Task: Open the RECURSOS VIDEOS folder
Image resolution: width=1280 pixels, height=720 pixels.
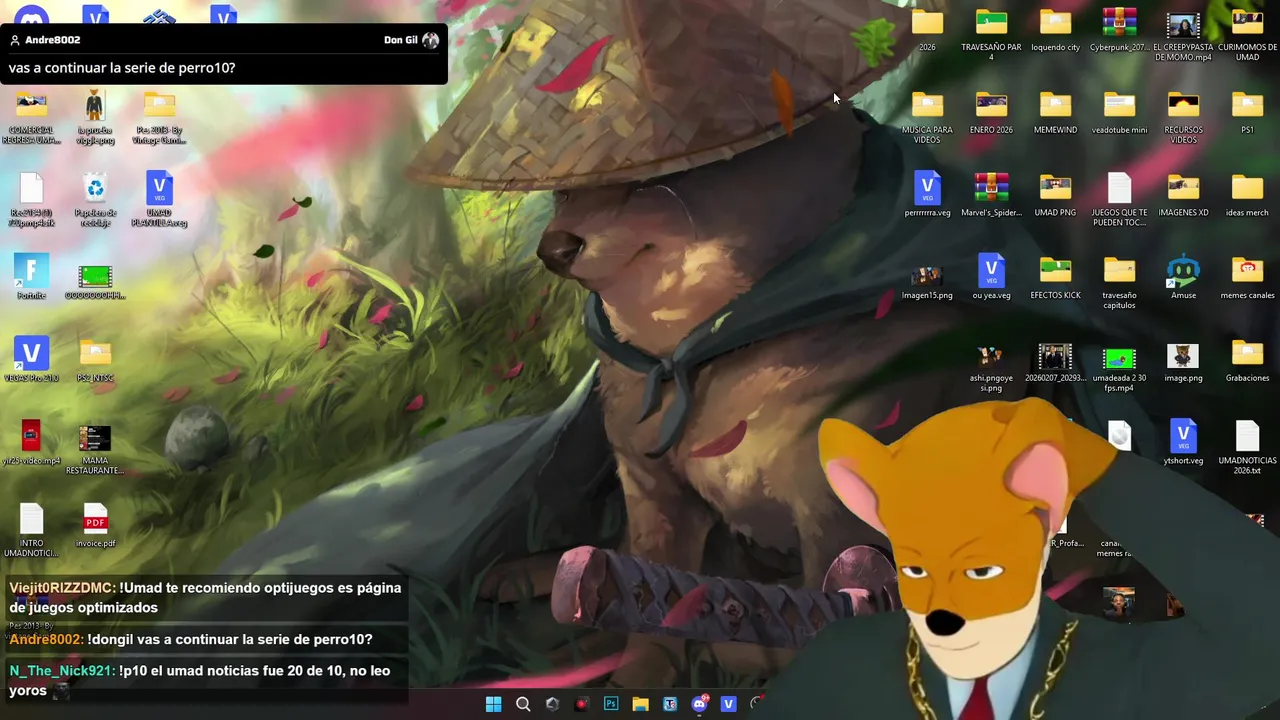Action: (x=1183, y=117)
